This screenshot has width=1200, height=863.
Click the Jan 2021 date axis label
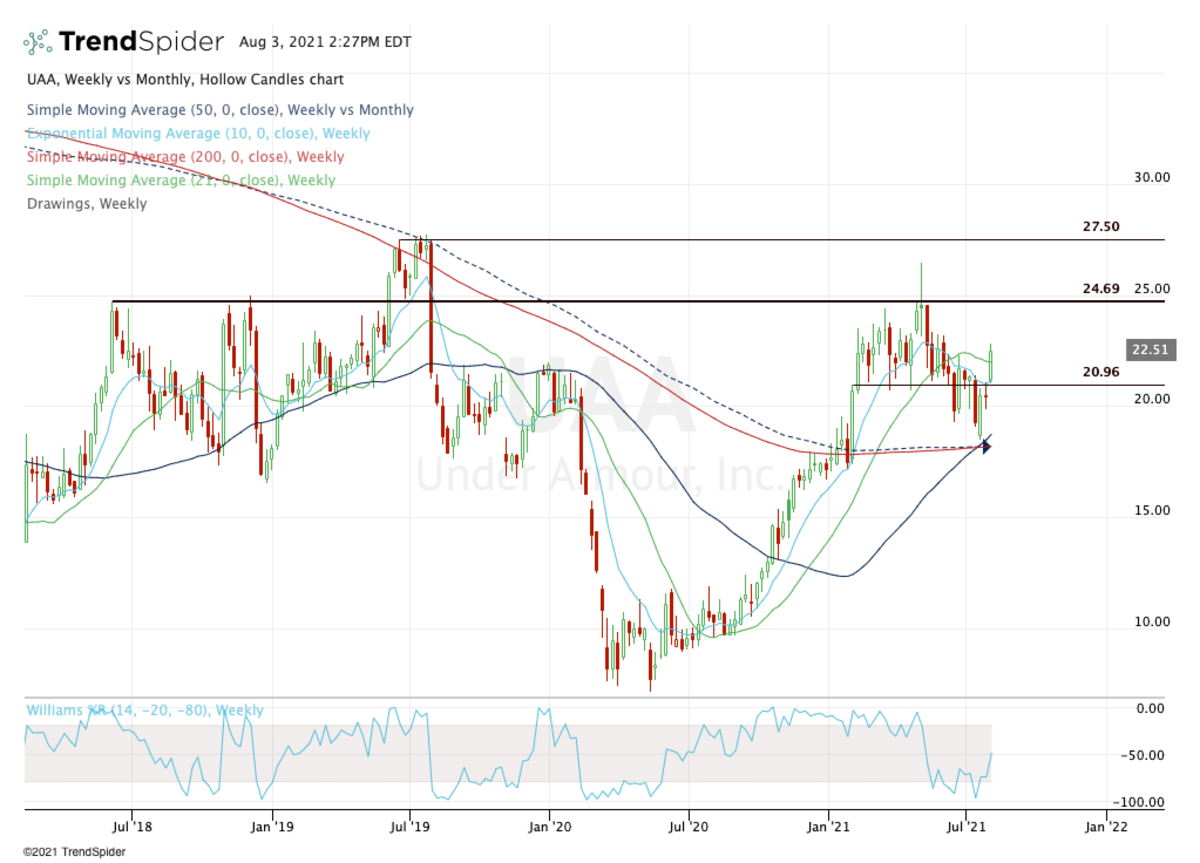tap(827, 828)
